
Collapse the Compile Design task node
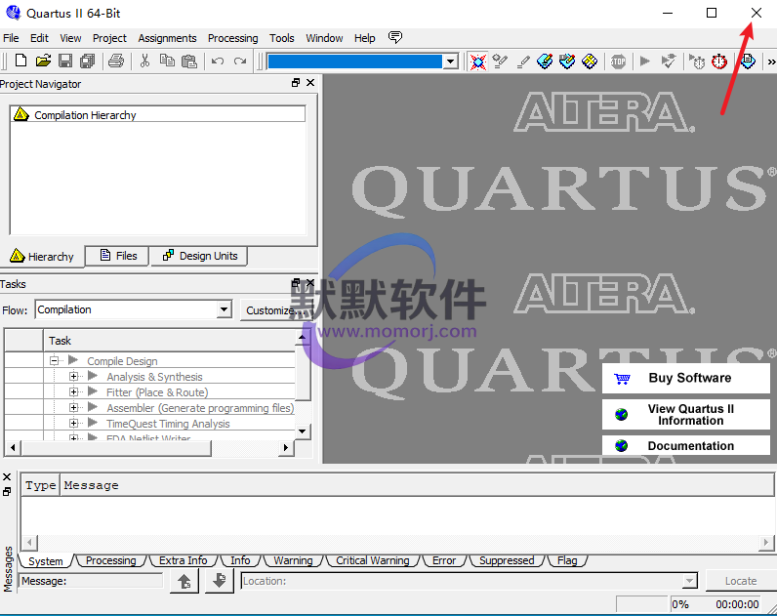tap(54, 361)
